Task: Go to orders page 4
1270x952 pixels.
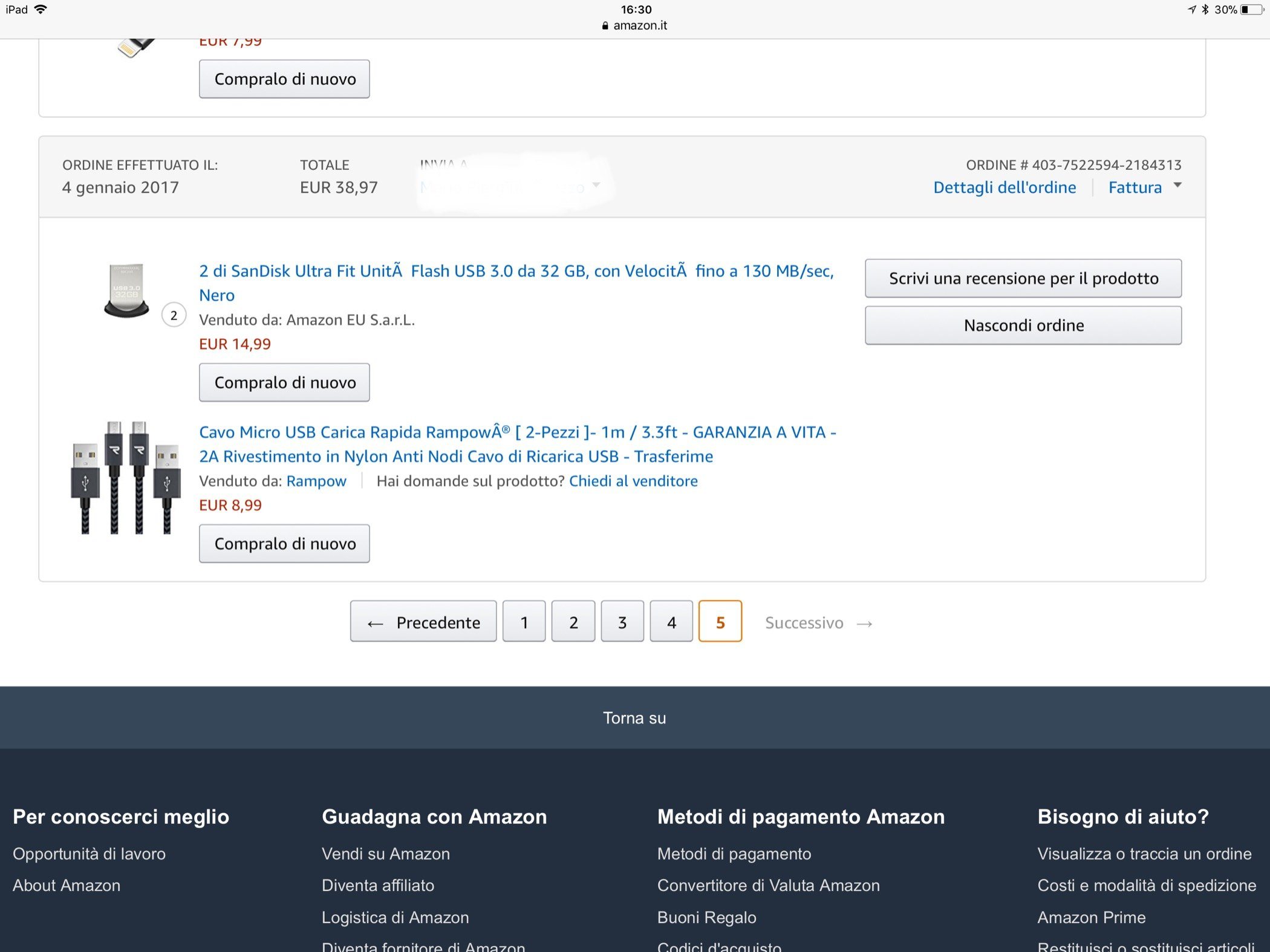Action: [x=671, y=621]
